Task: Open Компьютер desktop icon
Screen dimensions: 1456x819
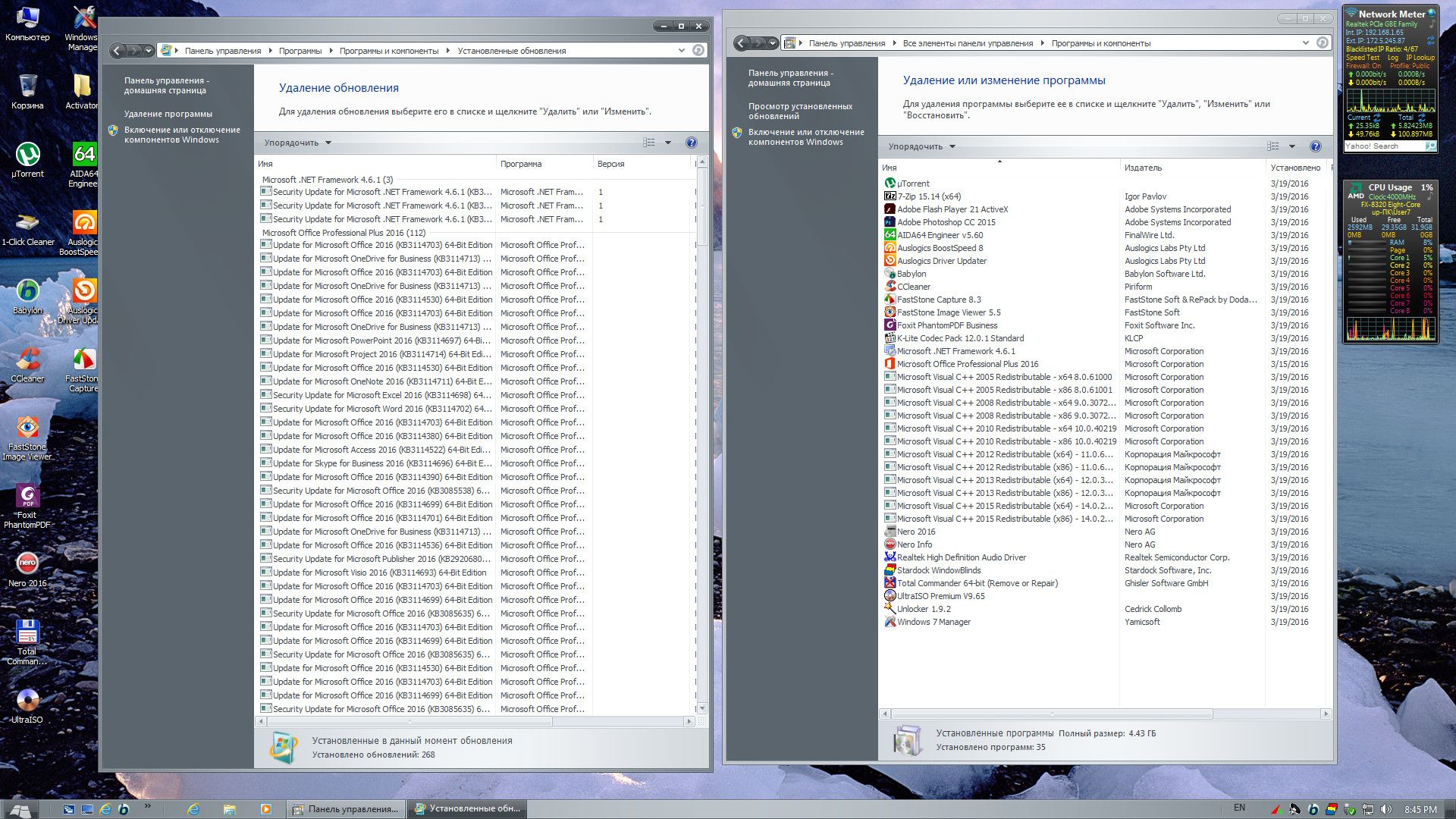Action: (27, 24)
